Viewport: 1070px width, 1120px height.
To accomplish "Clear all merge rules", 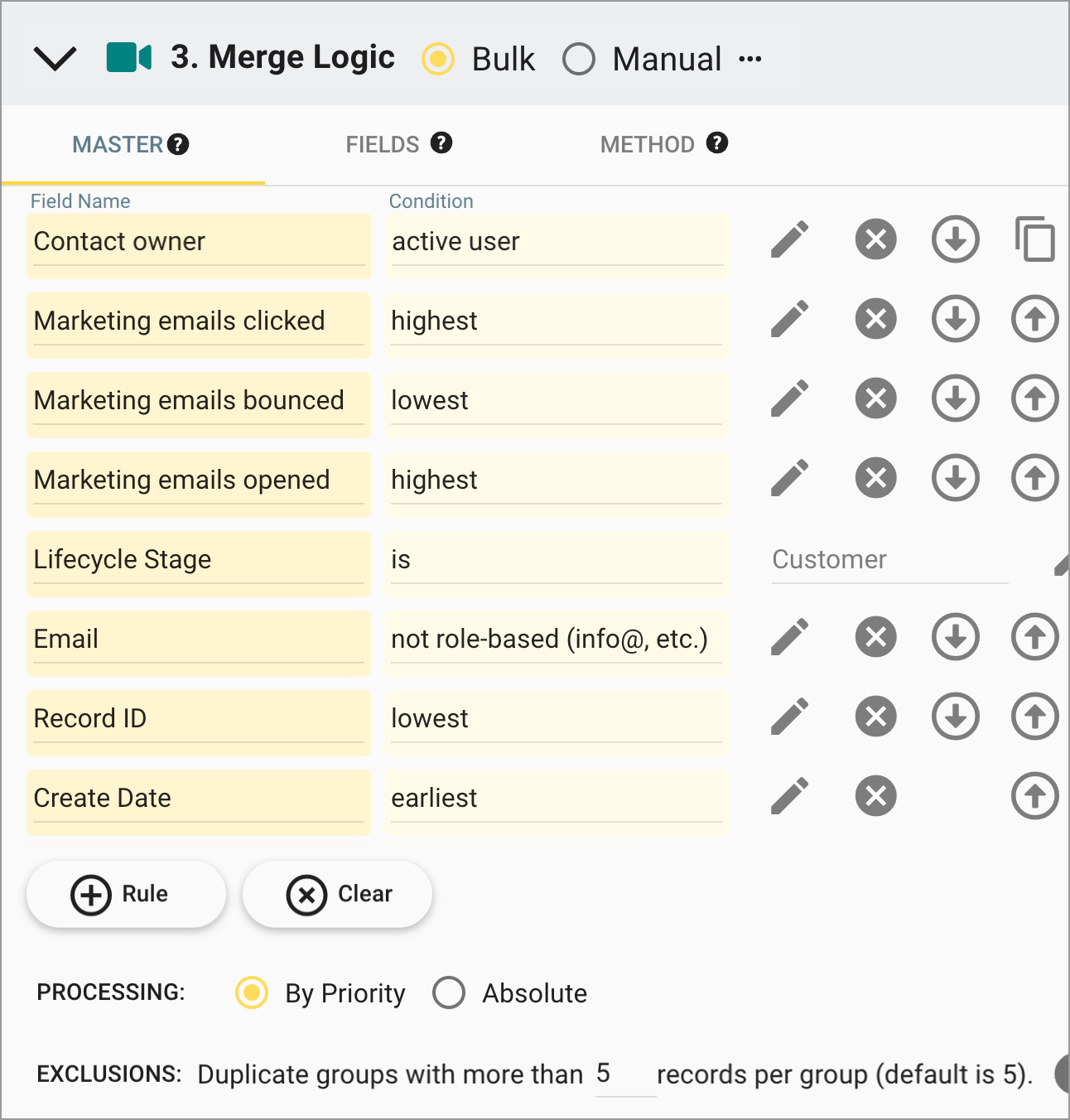I will (337, 894).
